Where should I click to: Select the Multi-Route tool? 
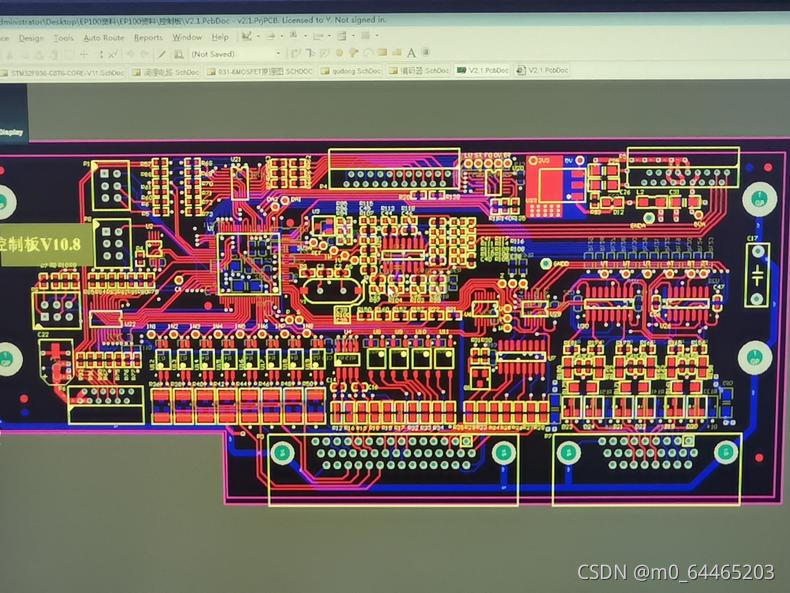click(324, 53)
